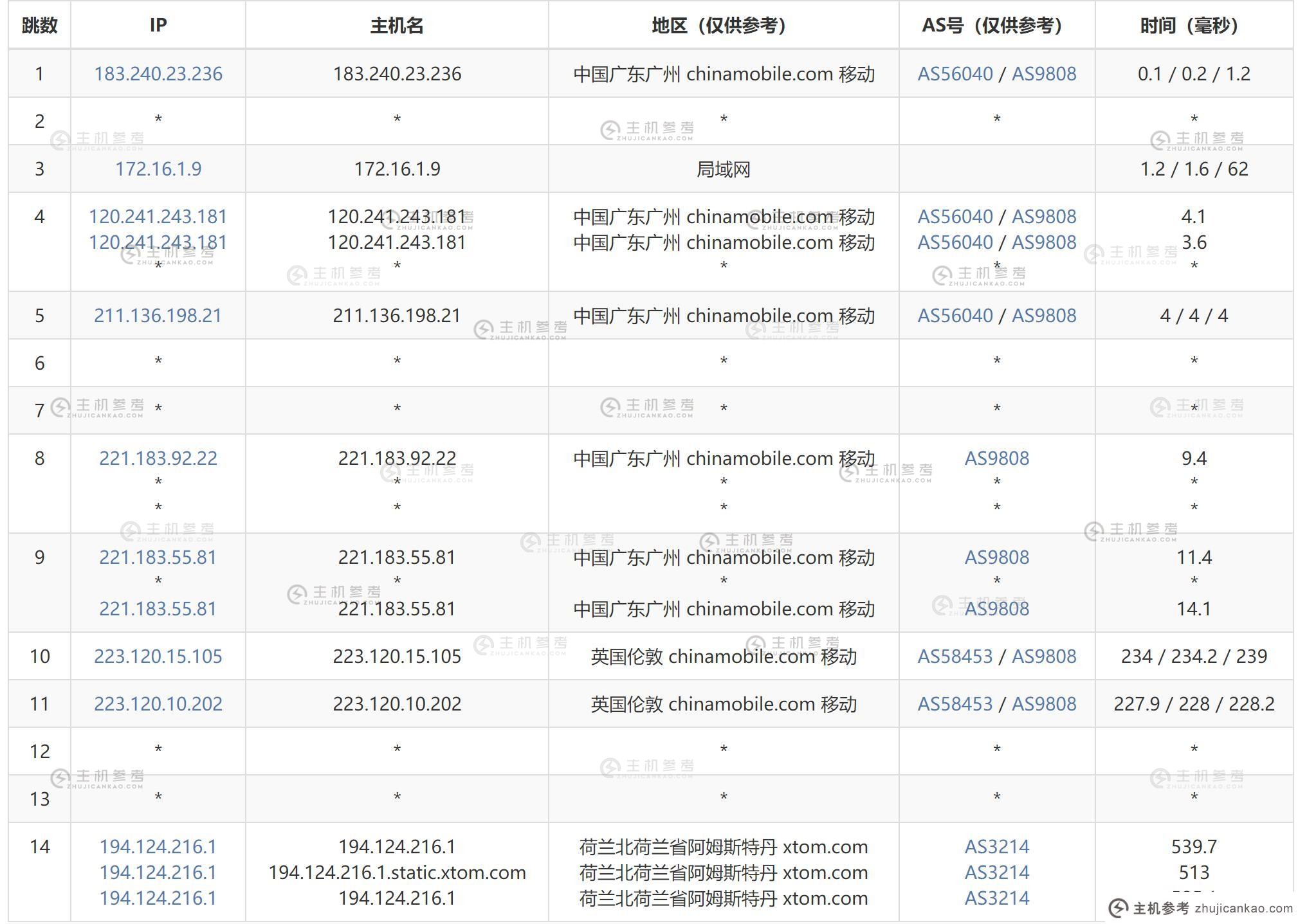This screenshot has height=924, width=1298.
Task: Select hostname cell 223.120.10.202
Action: (397, 704)
